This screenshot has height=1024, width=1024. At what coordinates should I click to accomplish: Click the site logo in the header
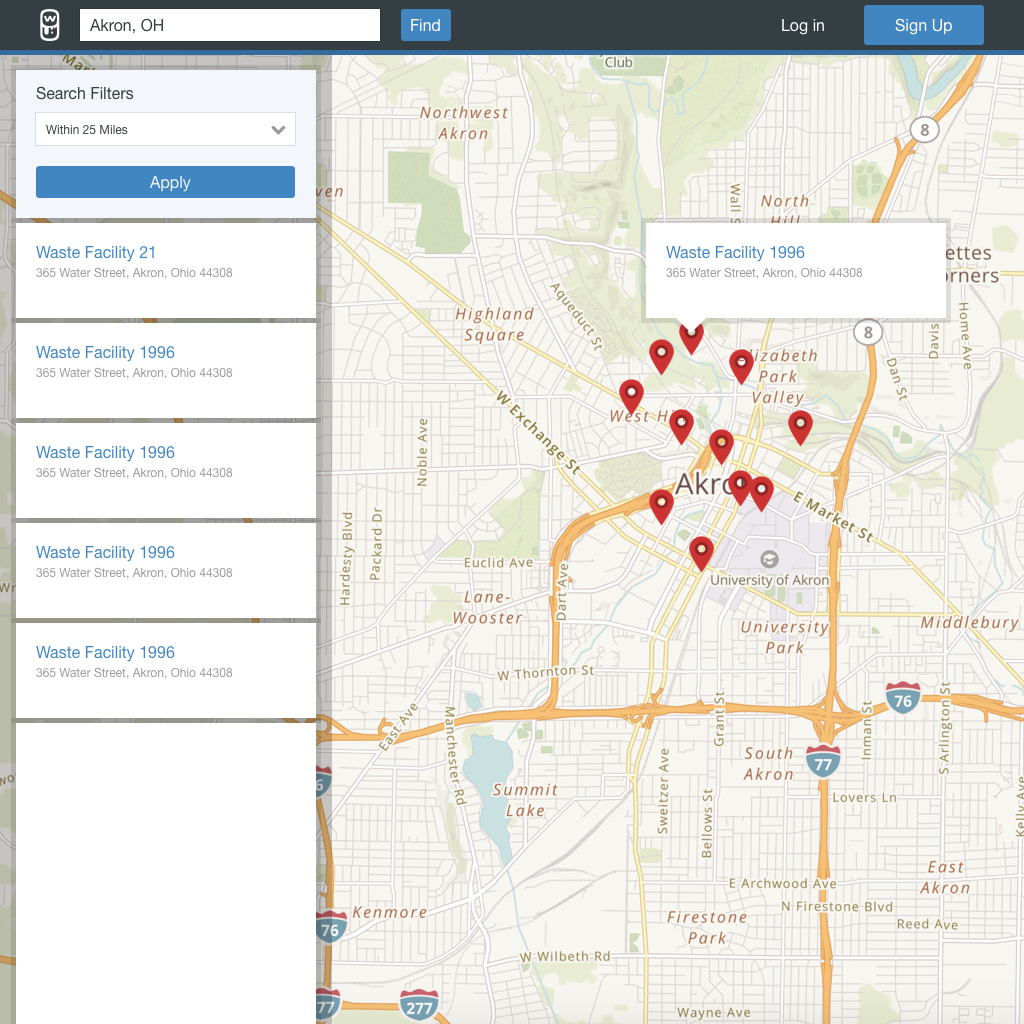pos(50,25)
